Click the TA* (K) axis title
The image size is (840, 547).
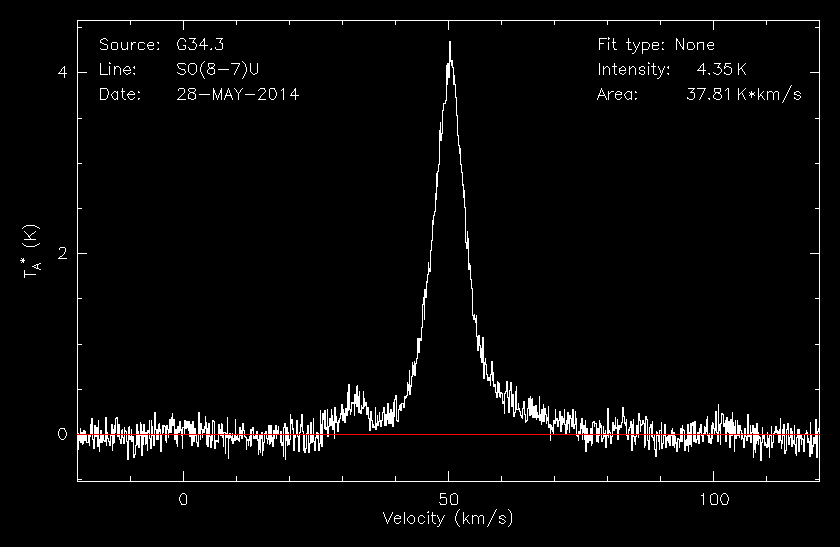coord(31,251)
